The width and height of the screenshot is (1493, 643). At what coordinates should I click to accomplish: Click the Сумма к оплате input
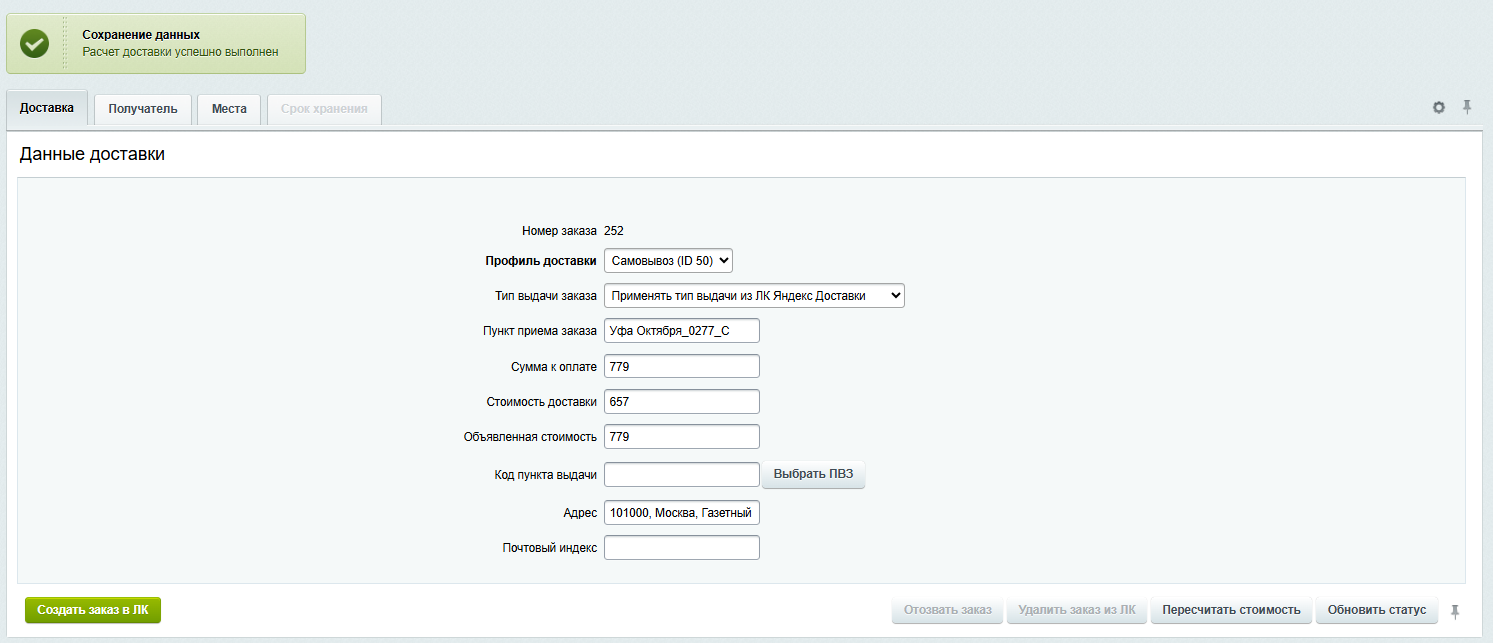682,367
